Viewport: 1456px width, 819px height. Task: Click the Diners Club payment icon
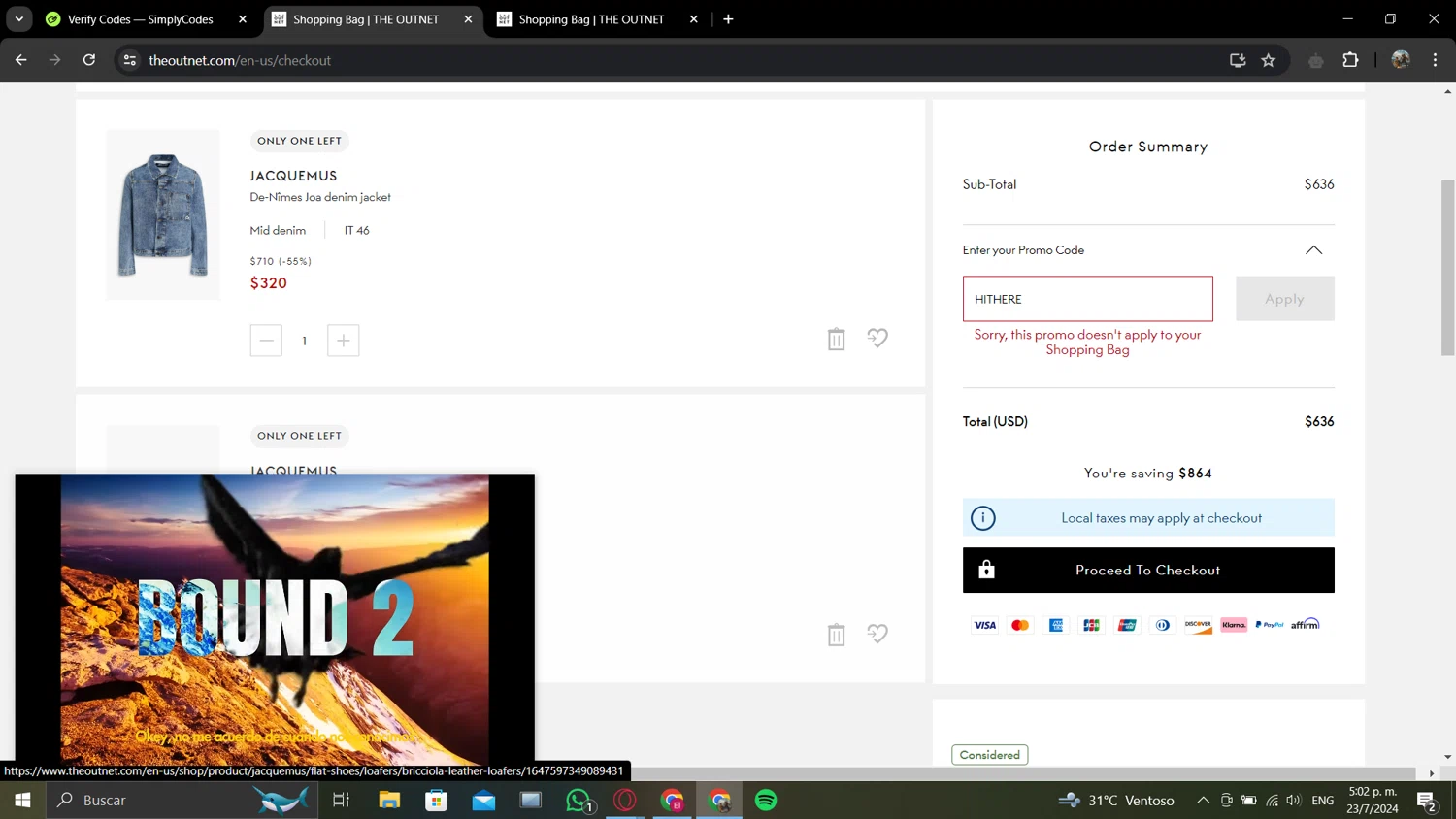(1162, 625)
